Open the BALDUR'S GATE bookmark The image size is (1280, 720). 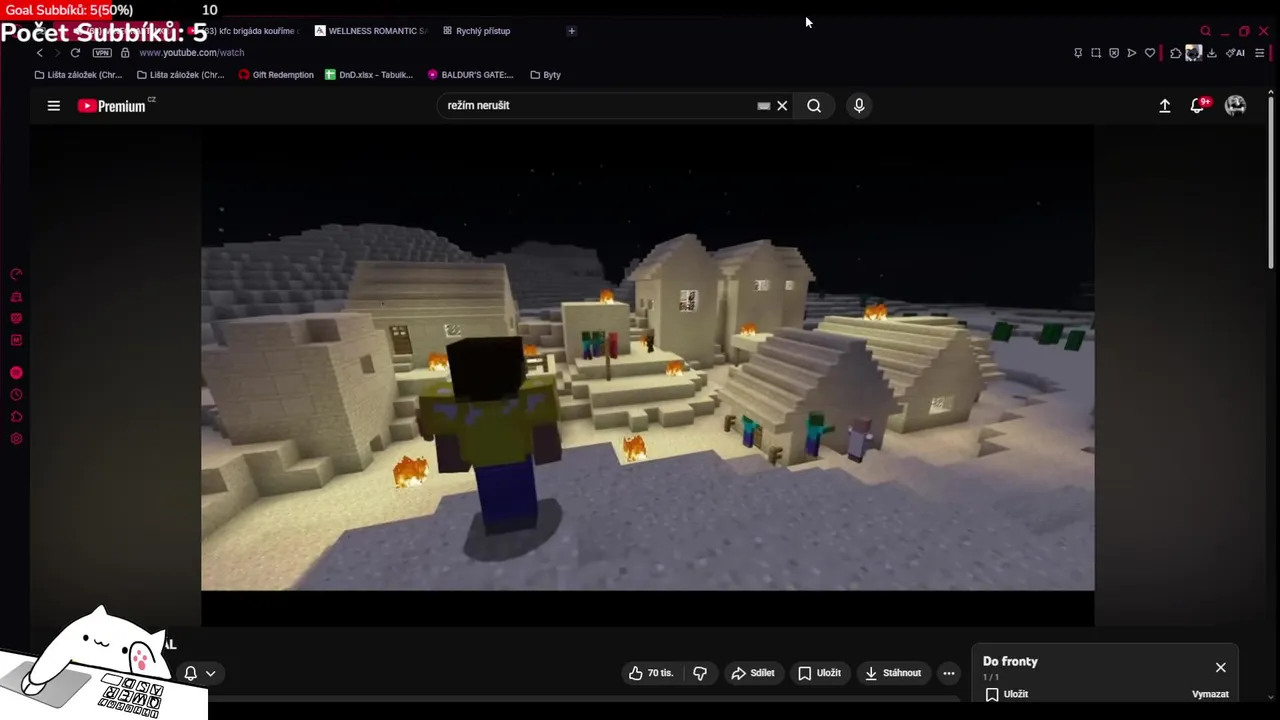(470, 75)
